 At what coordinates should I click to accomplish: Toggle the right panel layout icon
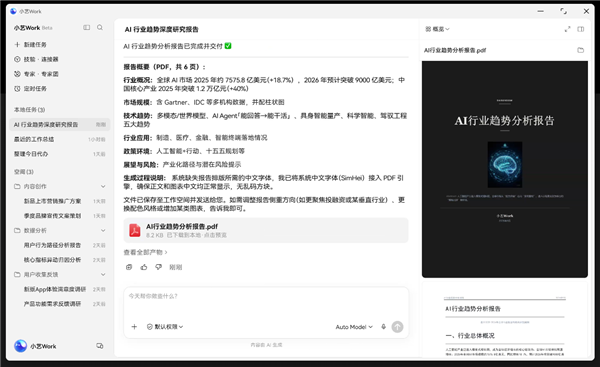[x=581, y=29]
